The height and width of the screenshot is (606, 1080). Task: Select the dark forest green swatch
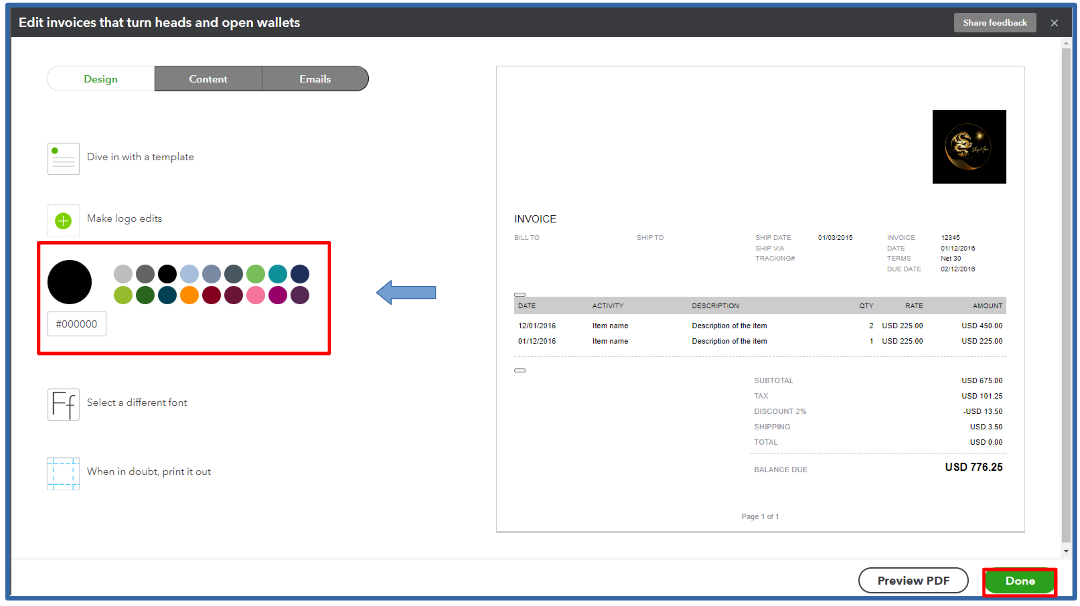[145, 295]
